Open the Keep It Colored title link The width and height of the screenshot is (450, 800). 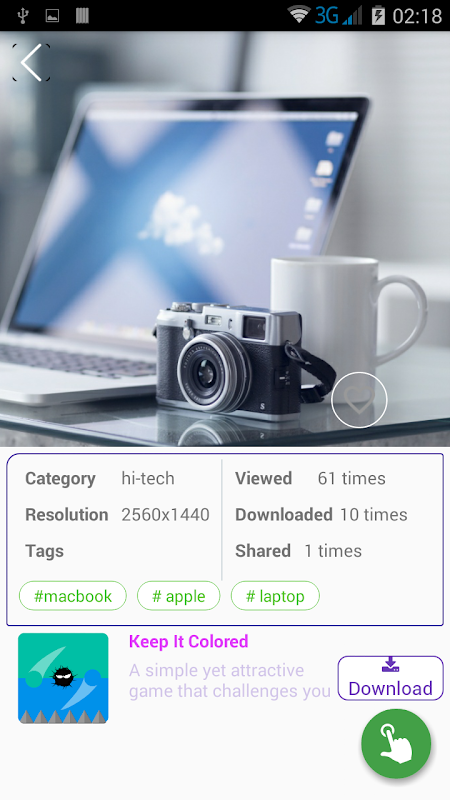click(x=188, y=641)
